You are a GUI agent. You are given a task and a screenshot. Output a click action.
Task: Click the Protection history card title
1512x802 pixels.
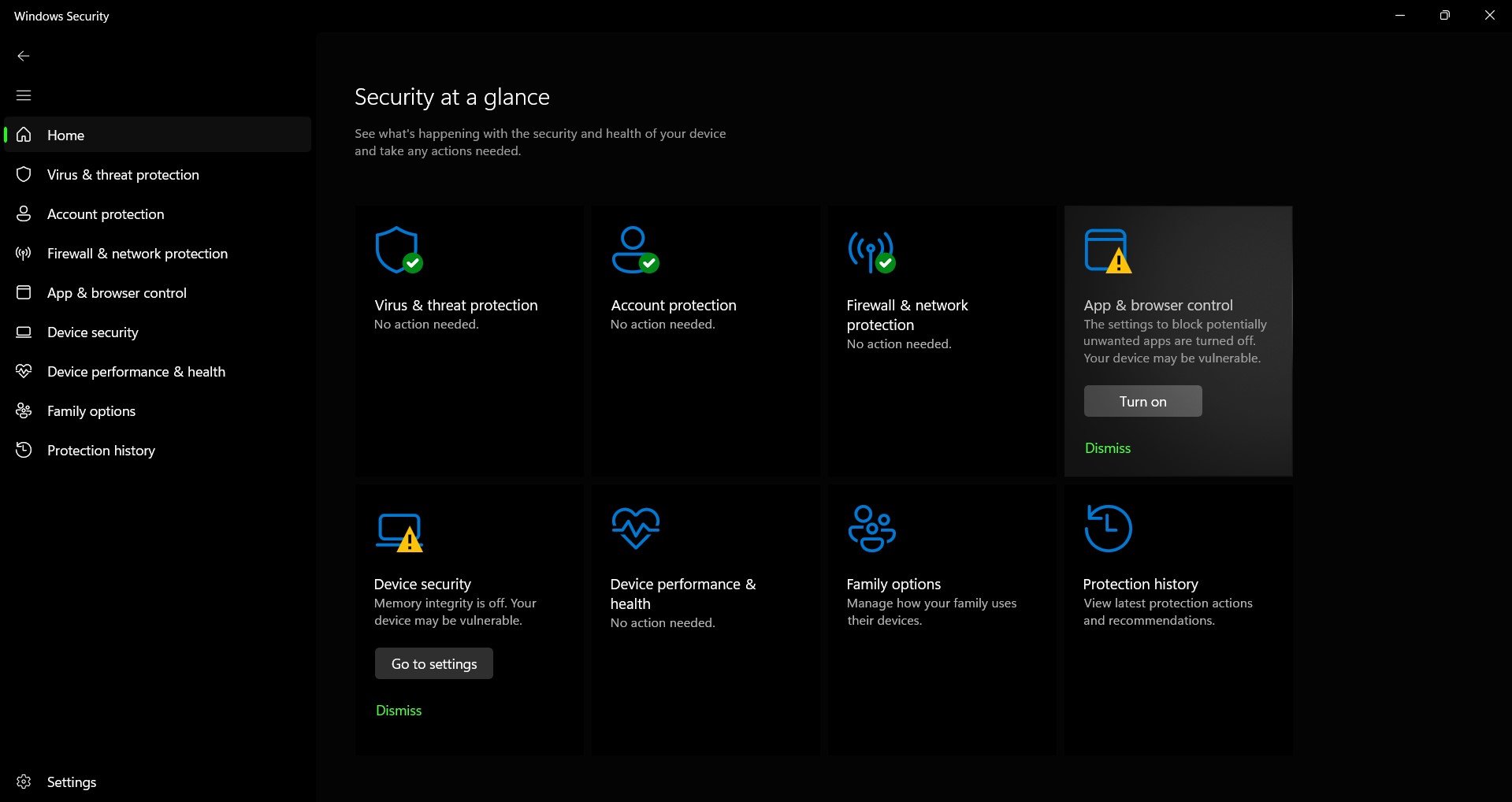(x=1140, y=584)
